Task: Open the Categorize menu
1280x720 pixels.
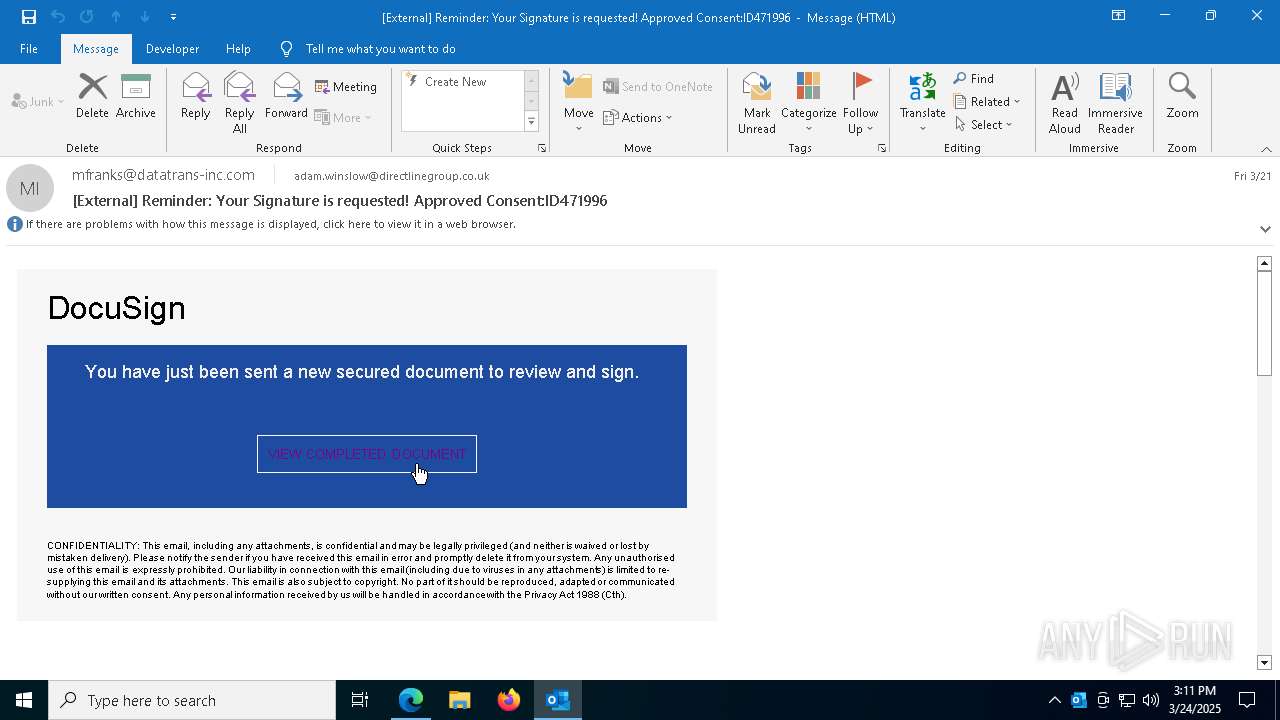Action: 808,102
